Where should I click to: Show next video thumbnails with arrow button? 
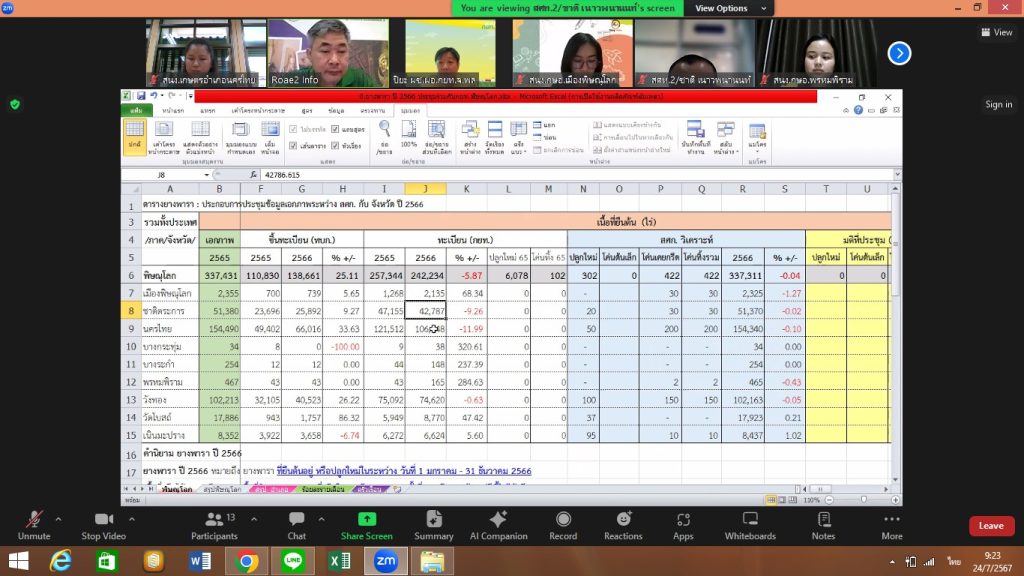coord(899,53)
